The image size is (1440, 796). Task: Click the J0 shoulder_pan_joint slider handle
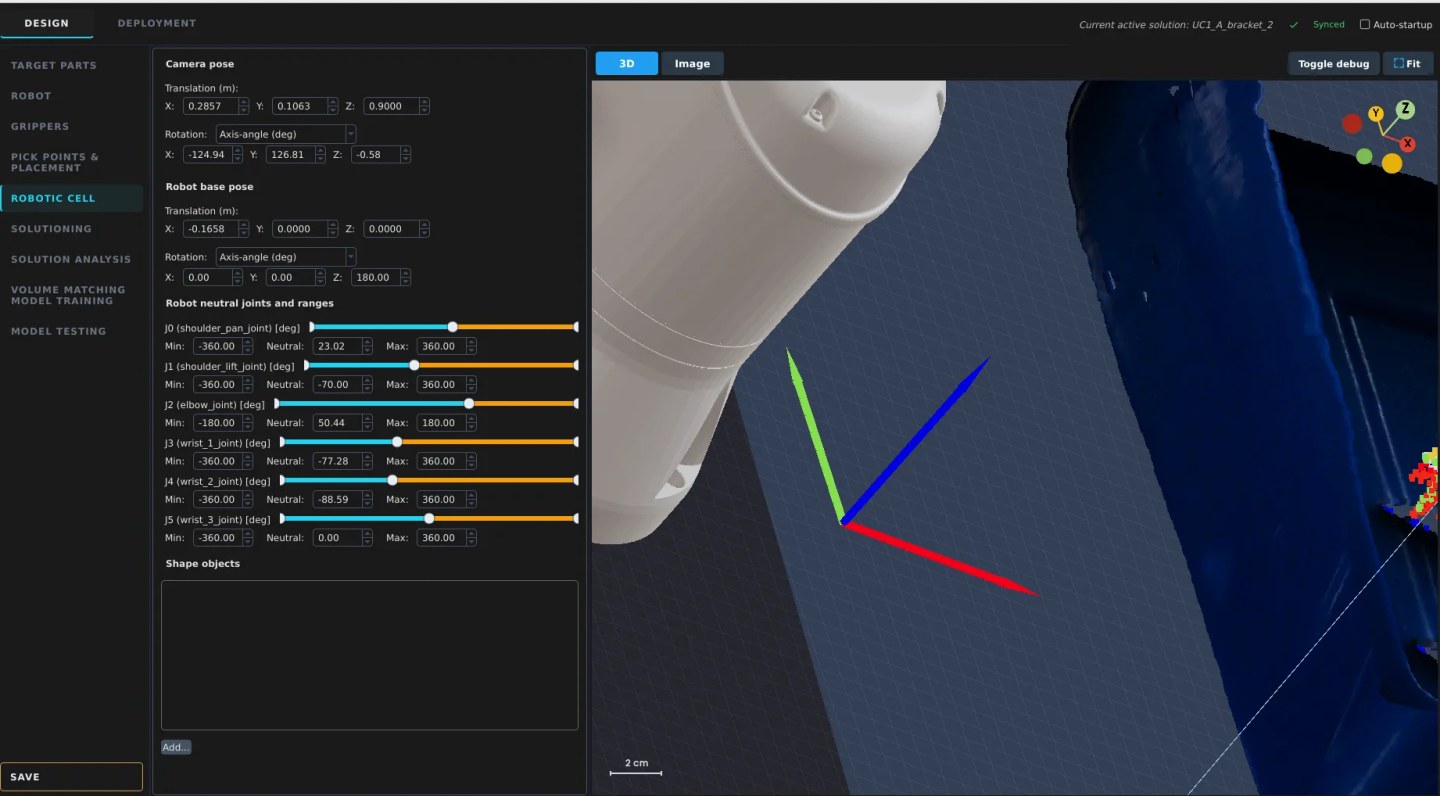(452, 327)
